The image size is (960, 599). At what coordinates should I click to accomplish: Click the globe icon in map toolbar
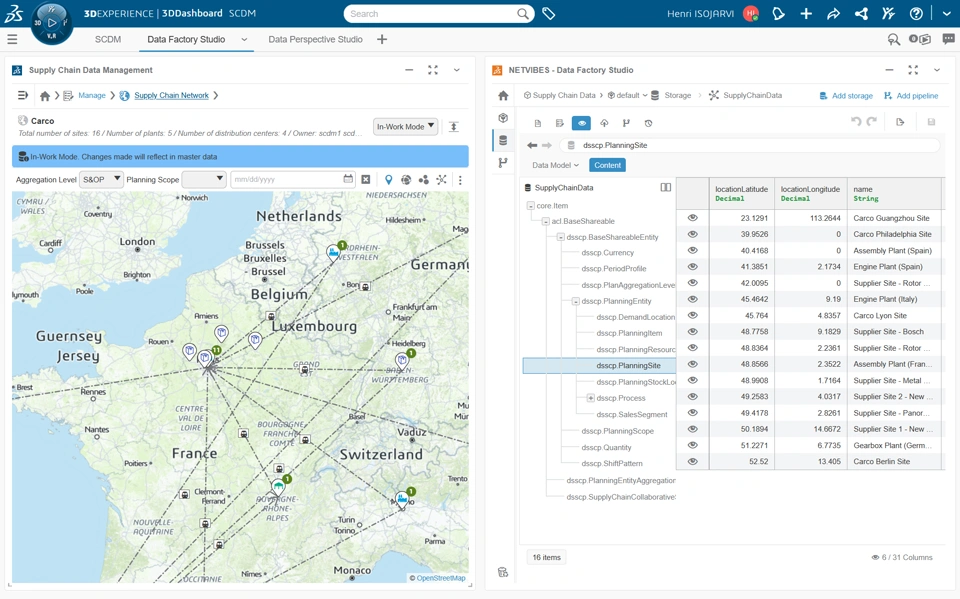[x=405, y=179]
